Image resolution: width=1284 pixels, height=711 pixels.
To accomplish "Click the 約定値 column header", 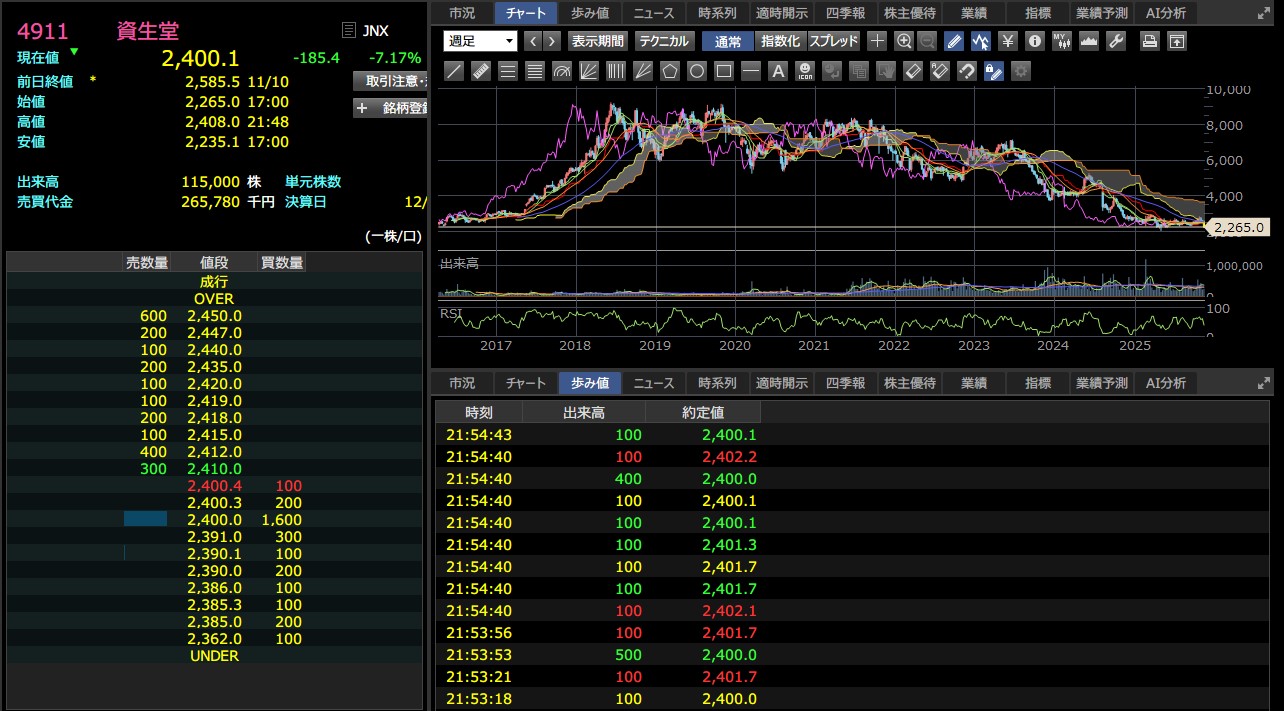I will 703,412.
